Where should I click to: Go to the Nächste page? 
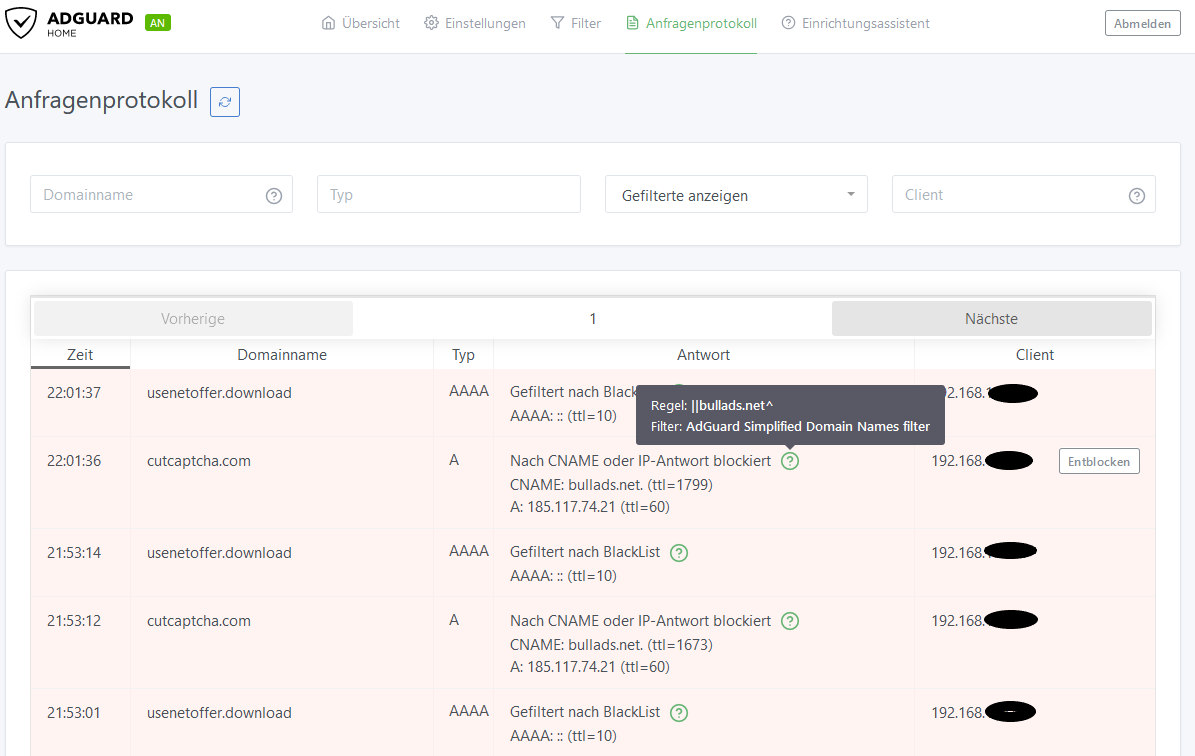coord(991,318)
